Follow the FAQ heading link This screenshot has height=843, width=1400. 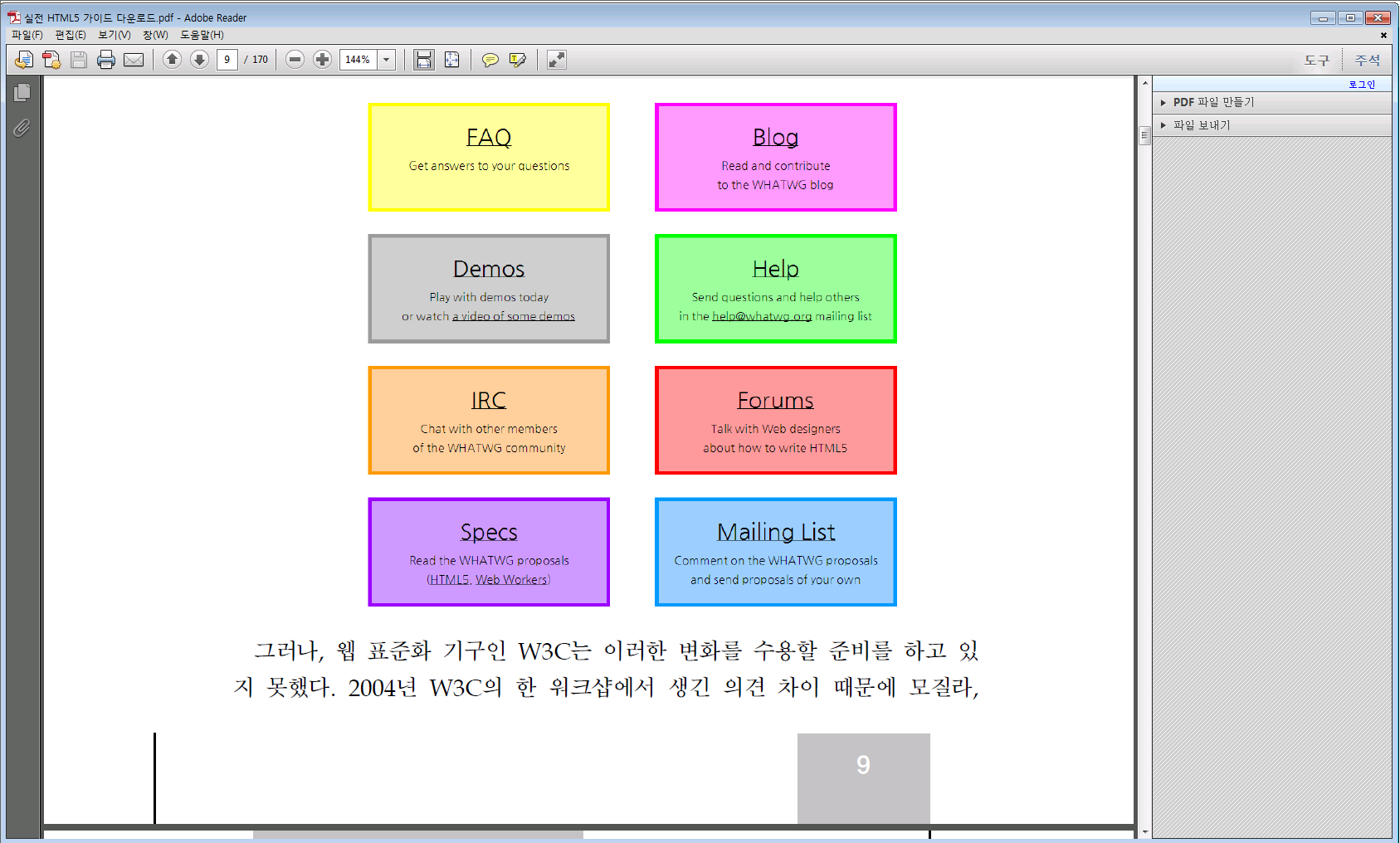pos(489,137)
